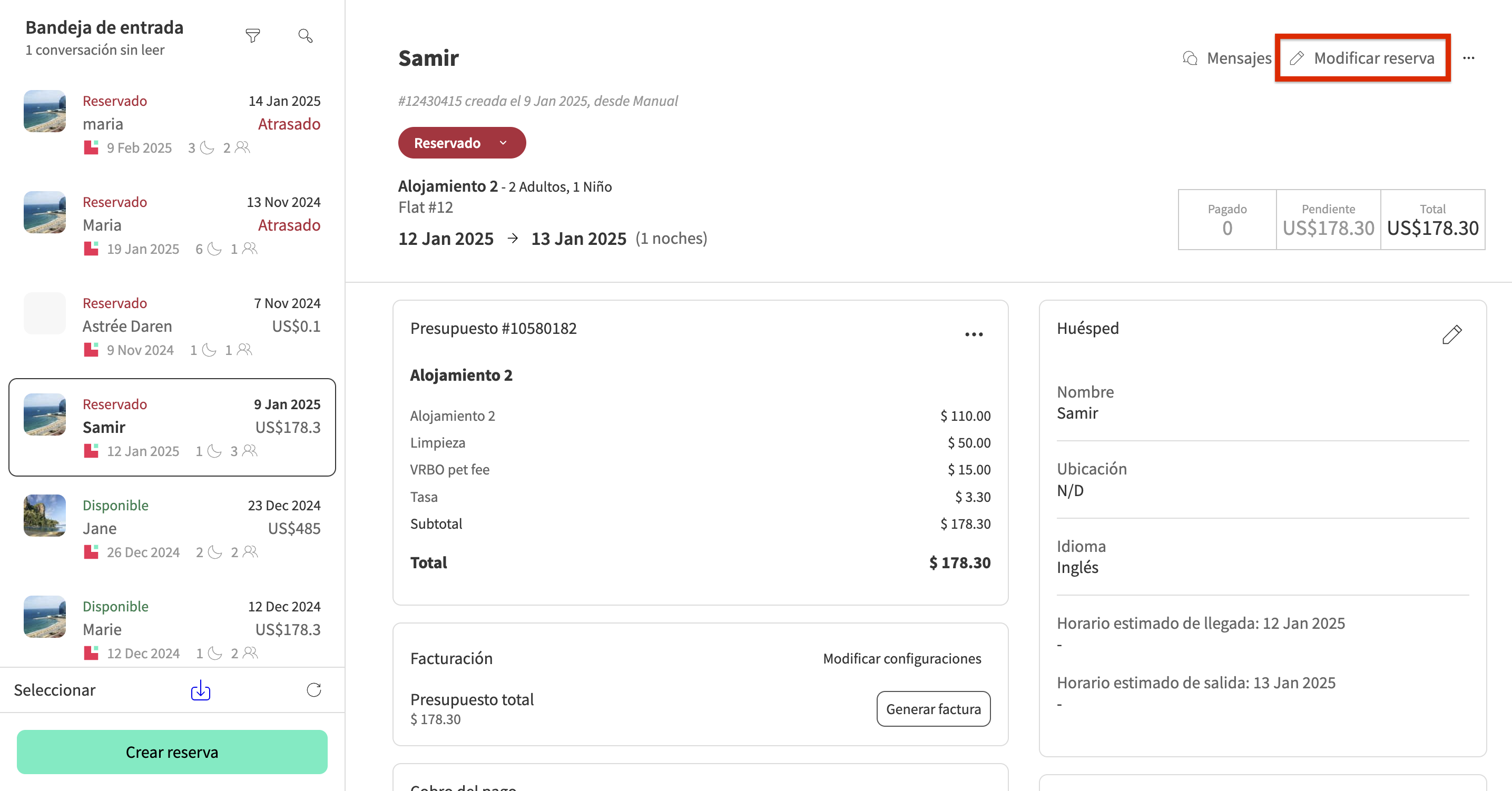This screenshot has width=1512, height=791.
Task: Open Maria's reservation dated 13 Nov 2024
Action: (x=172, y=225)
